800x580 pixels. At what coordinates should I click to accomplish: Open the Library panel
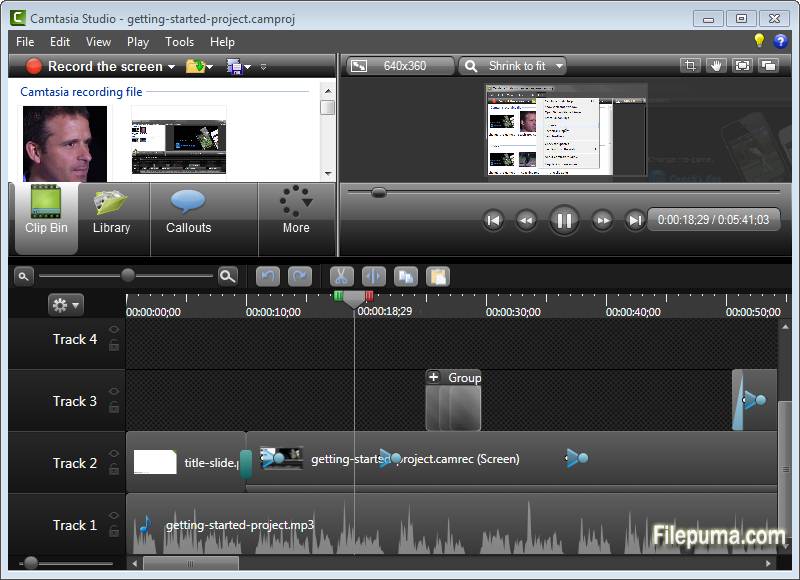[111, 212]
